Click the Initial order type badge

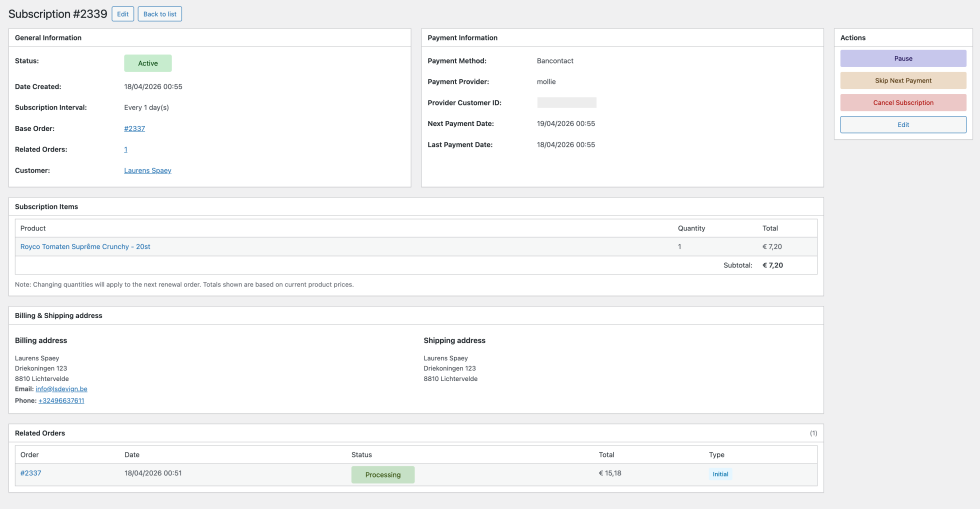click(720, 474)
